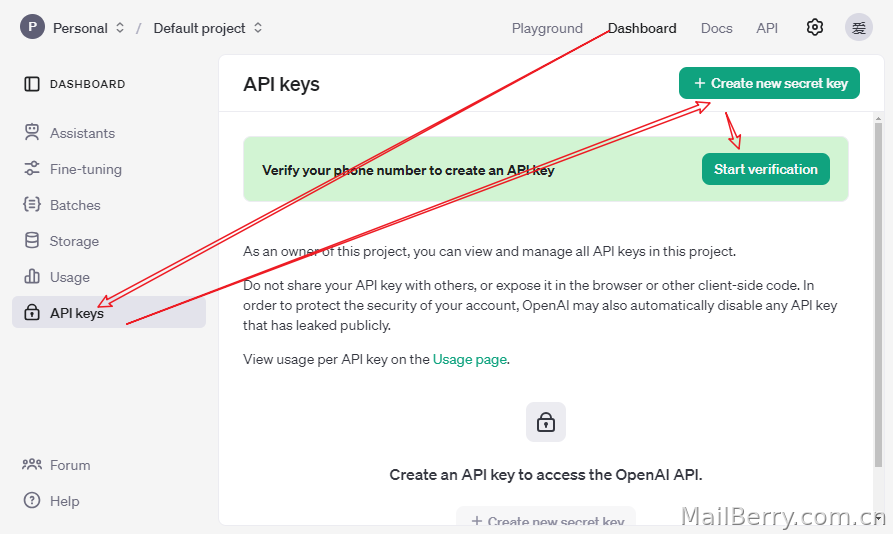This screenshot has height=534, width=893.
Task: Open the settings gear icon
Action: click(814, 27)
